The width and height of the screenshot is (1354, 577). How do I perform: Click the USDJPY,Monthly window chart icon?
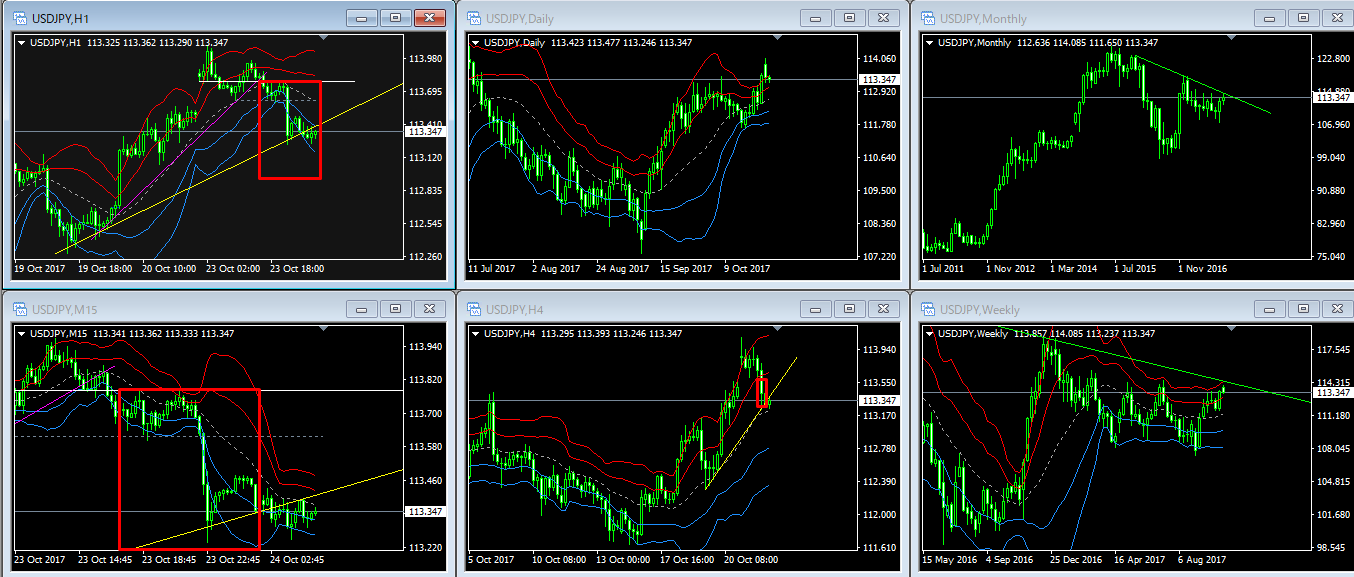pyautogui.click(x=926, y=18)
